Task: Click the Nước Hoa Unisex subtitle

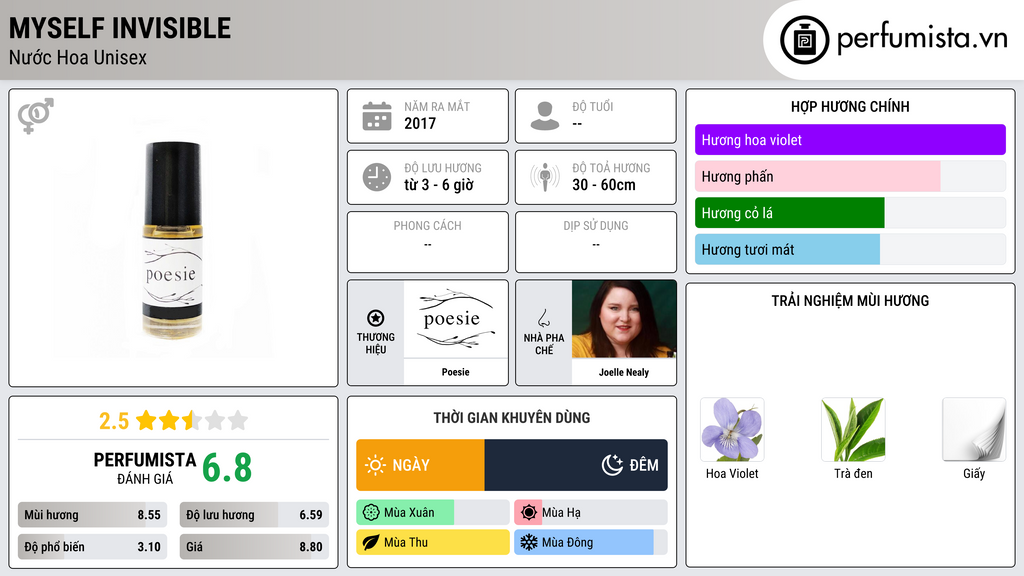Action: pyautogui.click(x=78, y=57)
